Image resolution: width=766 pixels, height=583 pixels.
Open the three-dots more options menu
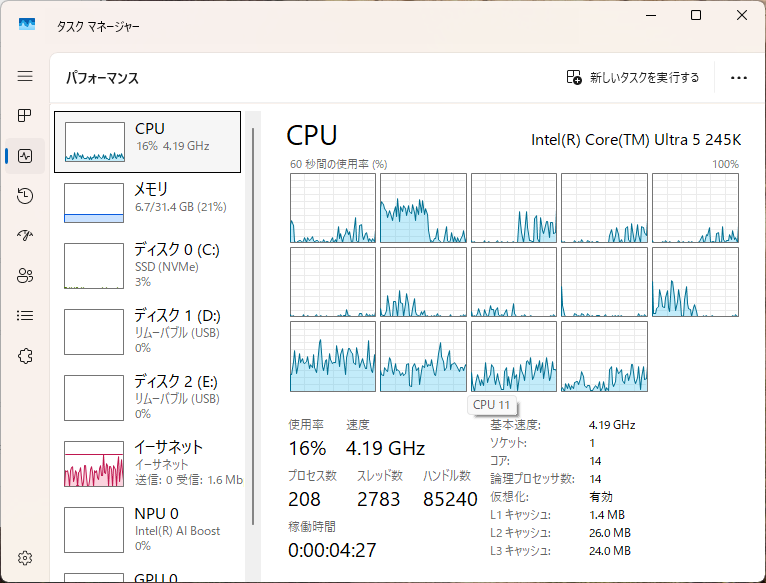pyautogui.click(x=739, y=78)
